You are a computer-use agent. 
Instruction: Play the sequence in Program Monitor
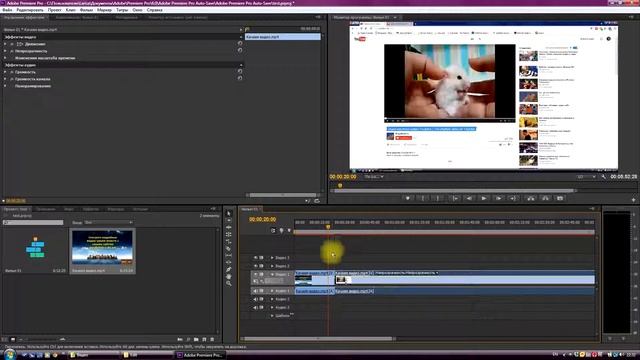click(x=484, y=198)
